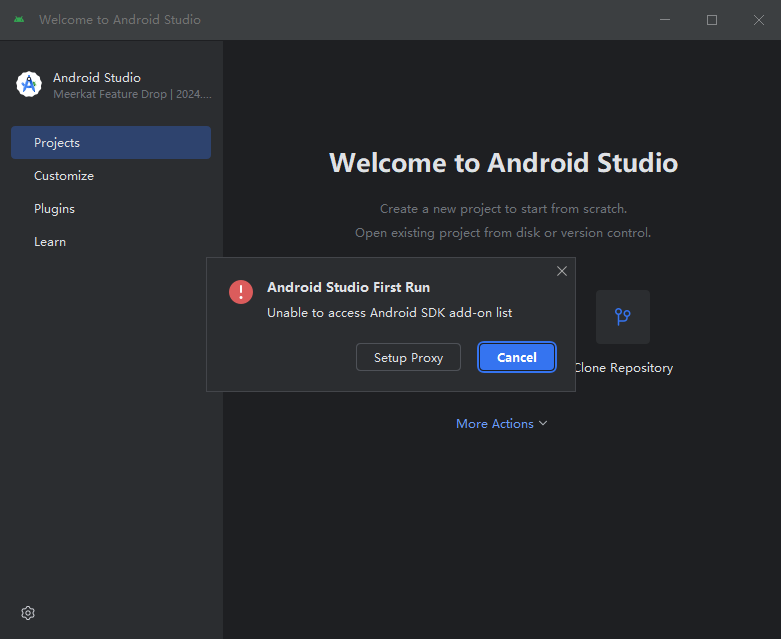Image resolution: width=781 pixels, height=639 pixels.
Task: Click the Meerkat Feature Drop version text
Action: pyautogui.click(x=132, y=94)
